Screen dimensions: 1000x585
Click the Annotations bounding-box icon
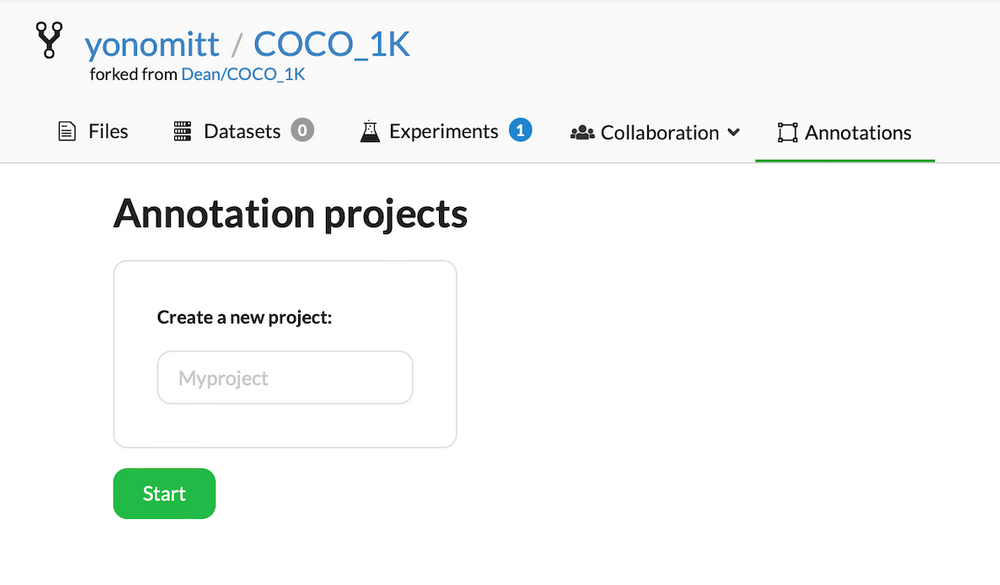click(x=787, y=131)
